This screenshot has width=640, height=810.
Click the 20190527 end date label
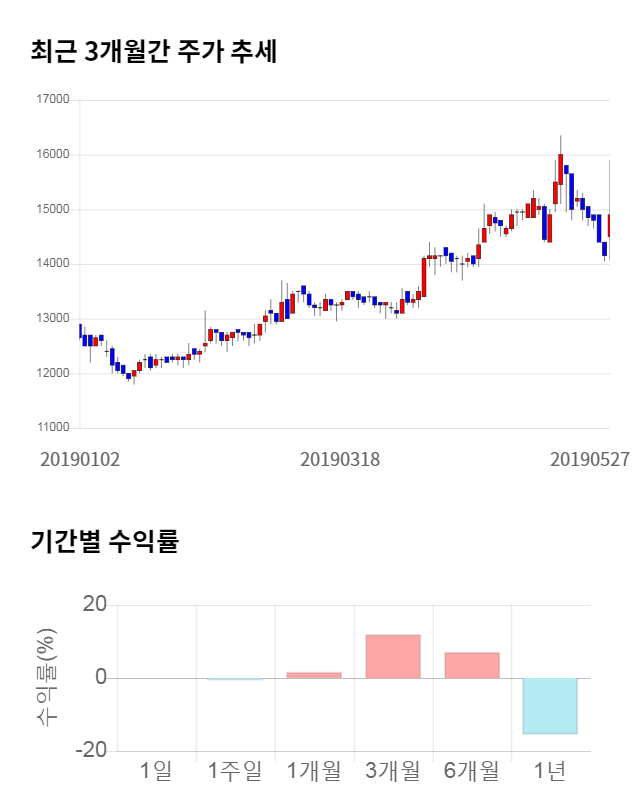pos(590,459)
